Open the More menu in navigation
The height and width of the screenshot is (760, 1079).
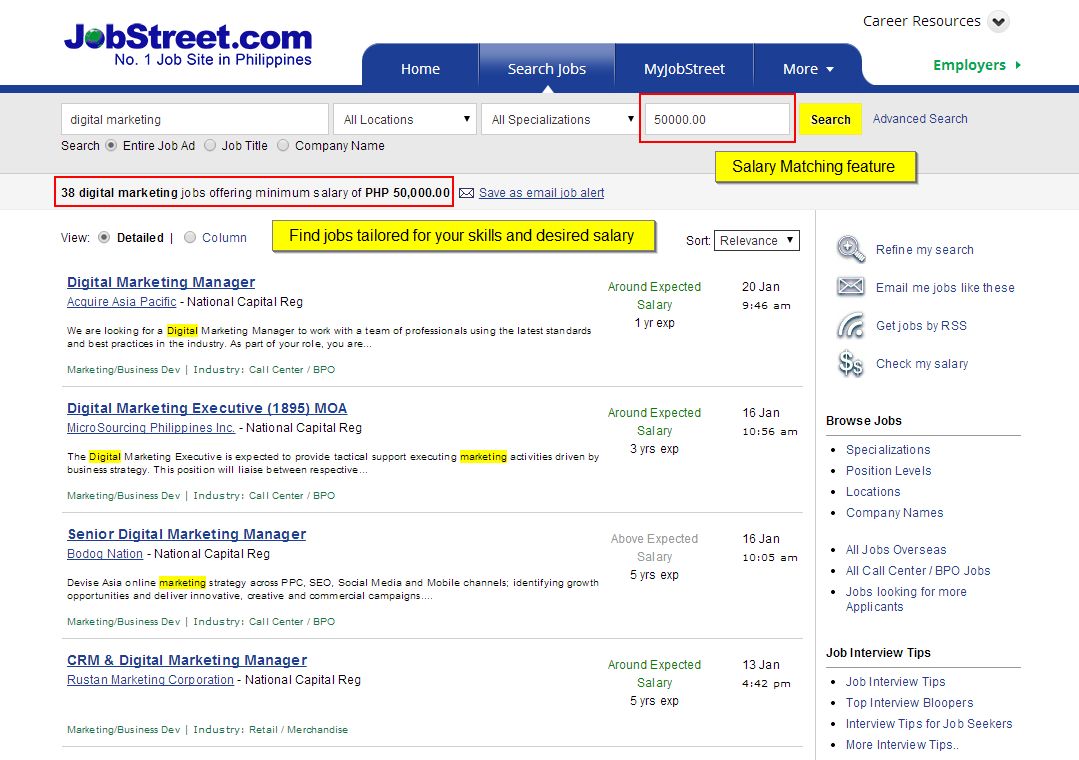[x=808, y=69]
